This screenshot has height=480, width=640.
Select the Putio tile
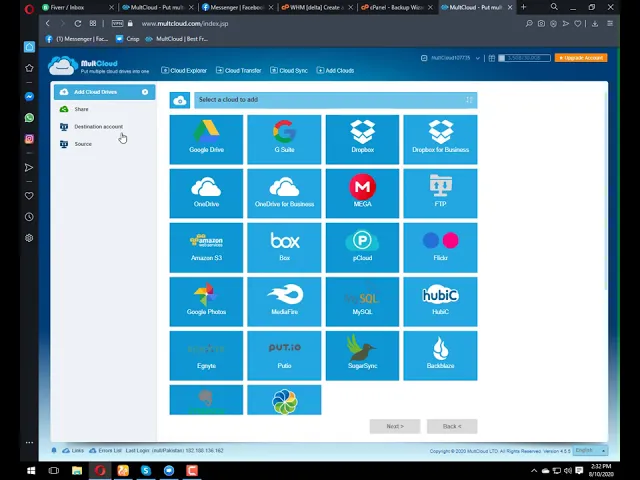click(x=284, y=356)
